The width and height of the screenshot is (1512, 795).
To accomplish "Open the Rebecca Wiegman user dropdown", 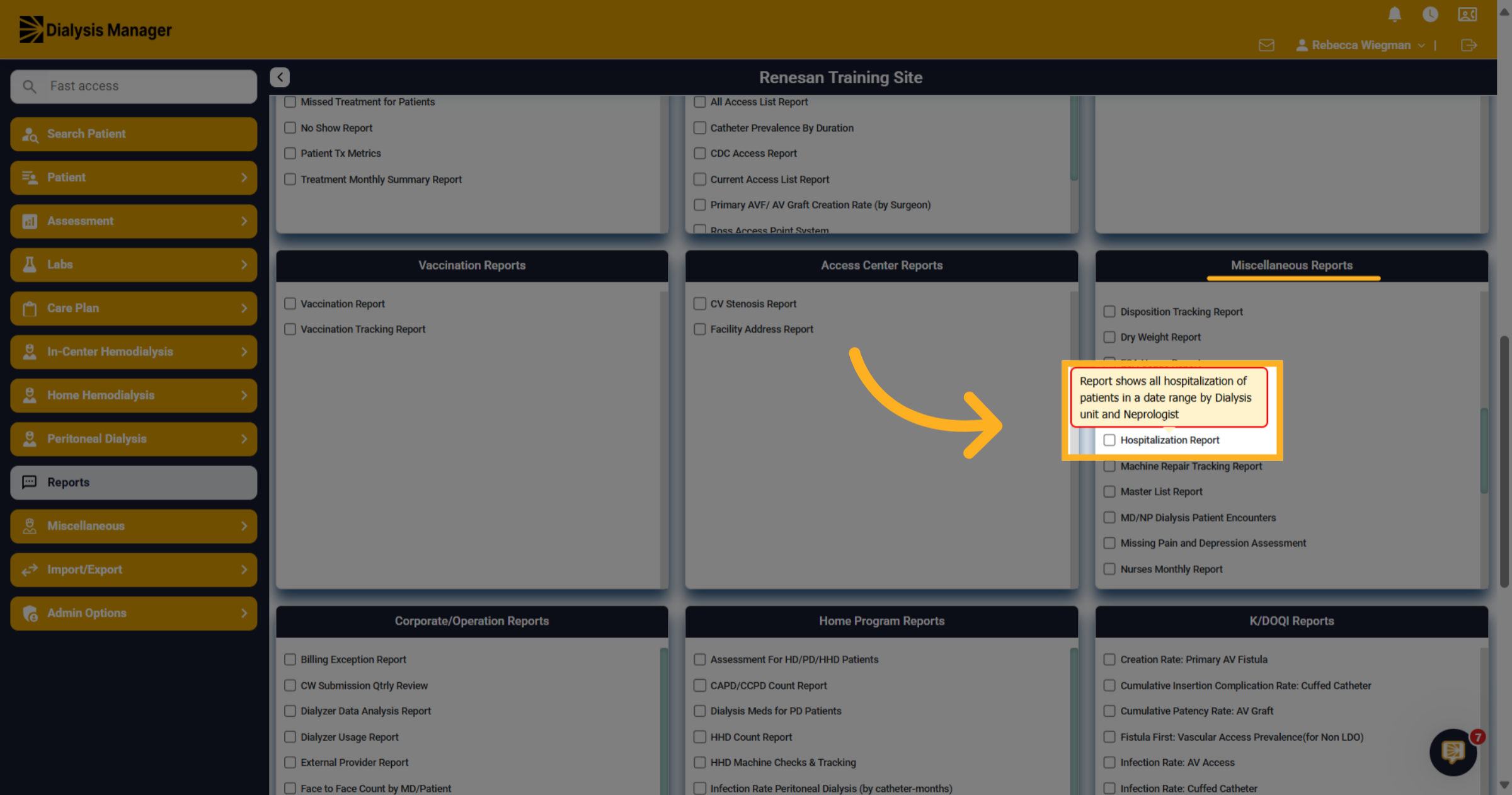I will point(1360,45).
